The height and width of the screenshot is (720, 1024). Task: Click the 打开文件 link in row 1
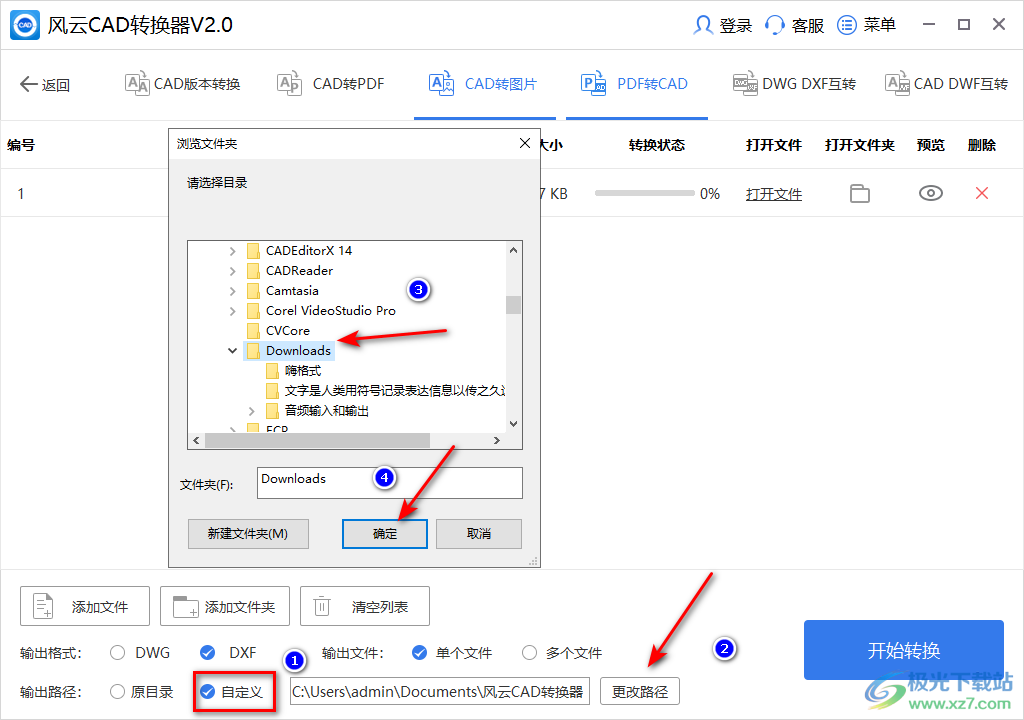tap(774, 194)
